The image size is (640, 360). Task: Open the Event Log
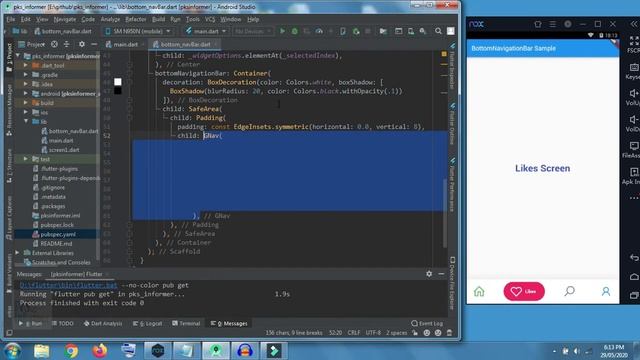pos(427,323)
